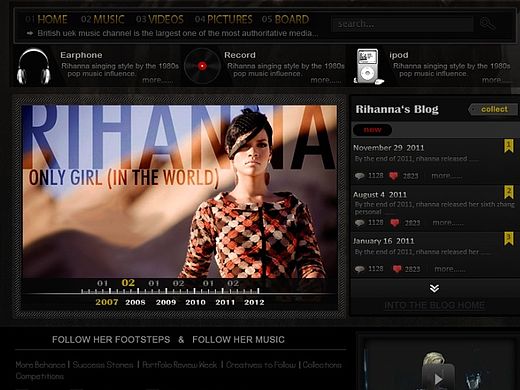Open 'more' on November 29 post
The image size is (520, 390).
447,176
